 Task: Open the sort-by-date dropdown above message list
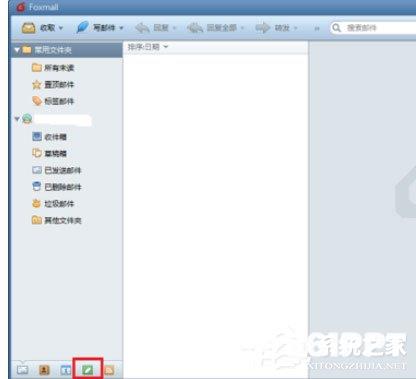tap(148, 47)
